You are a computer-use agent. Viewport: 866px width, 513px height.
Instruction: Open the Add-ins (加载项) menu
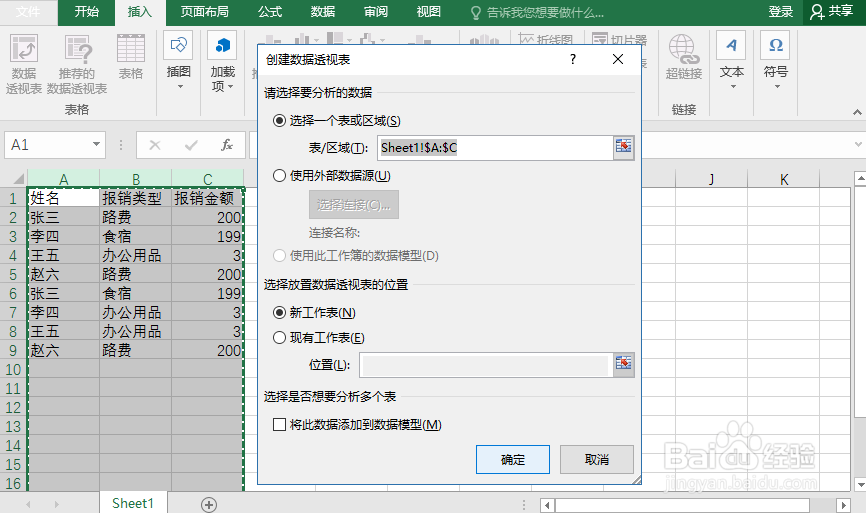pos(223,61)
